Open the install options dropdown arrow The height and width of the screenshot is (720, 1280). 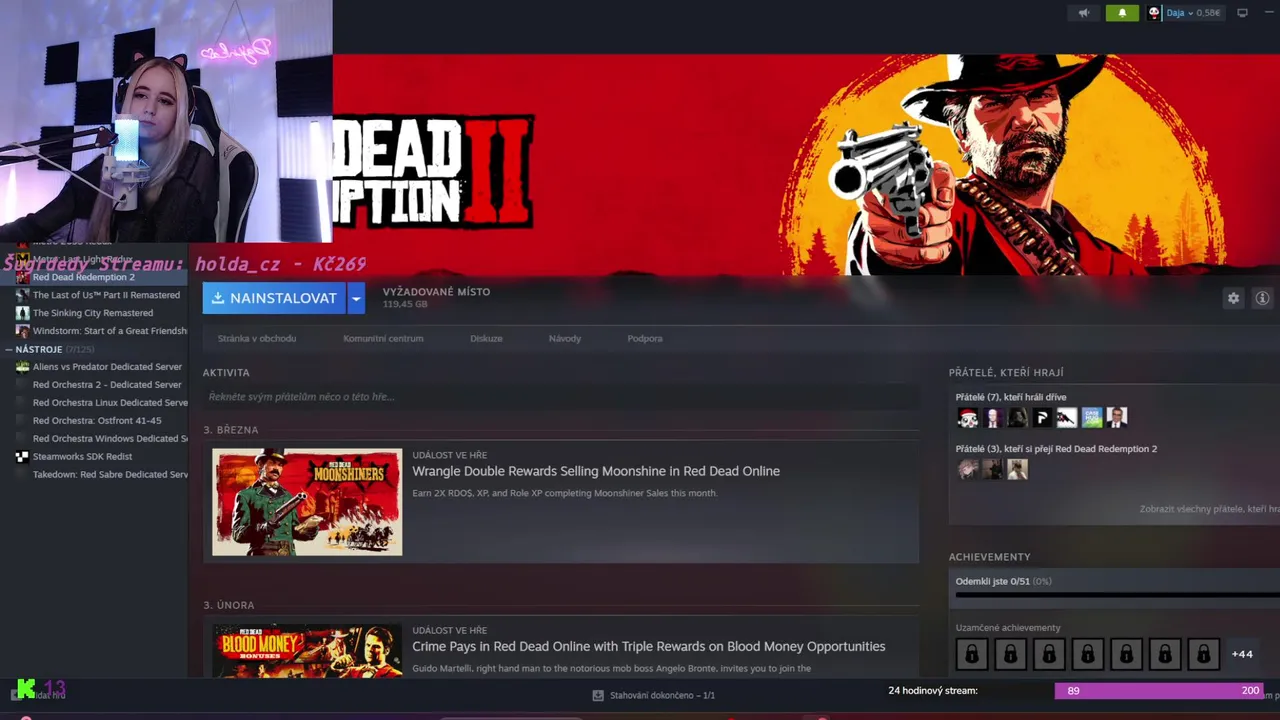coord(356,298)
